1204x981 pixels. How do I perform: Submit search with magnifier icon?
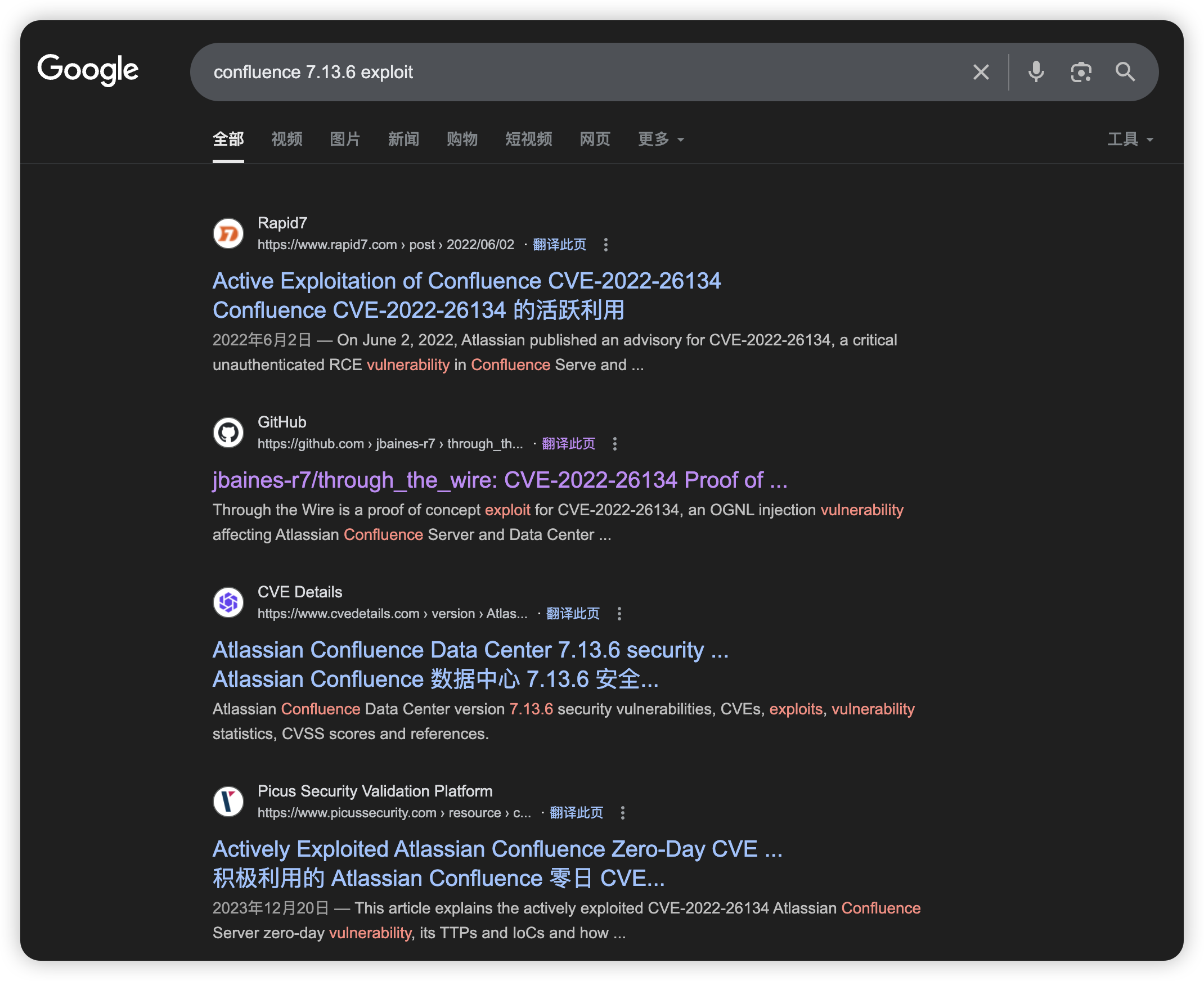click(x=1125, y=73)
